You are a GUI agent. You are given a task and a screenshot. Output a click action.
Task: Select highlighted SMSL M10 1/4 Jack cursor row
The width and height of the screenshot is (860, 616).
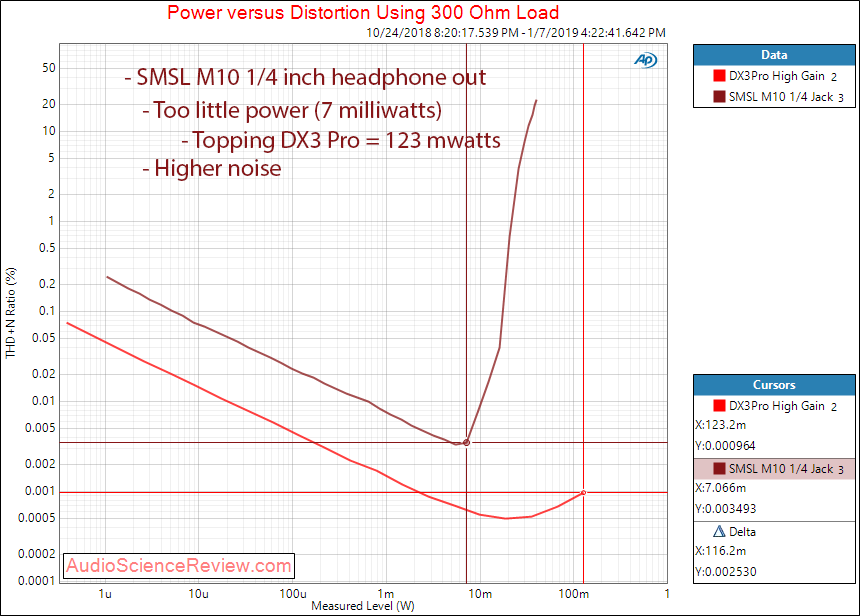[x=774, y=469]
